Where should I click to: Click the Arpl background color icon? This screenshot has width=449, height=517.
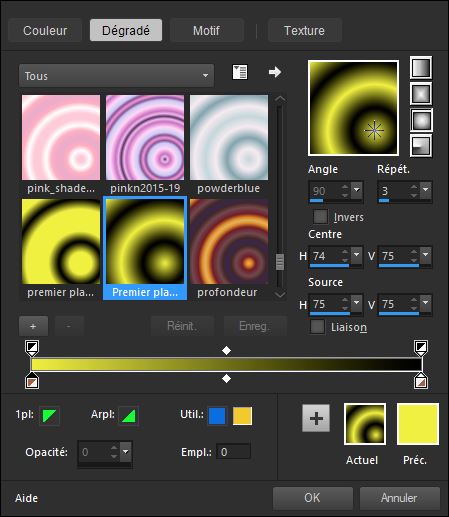(x=129, y=416)
